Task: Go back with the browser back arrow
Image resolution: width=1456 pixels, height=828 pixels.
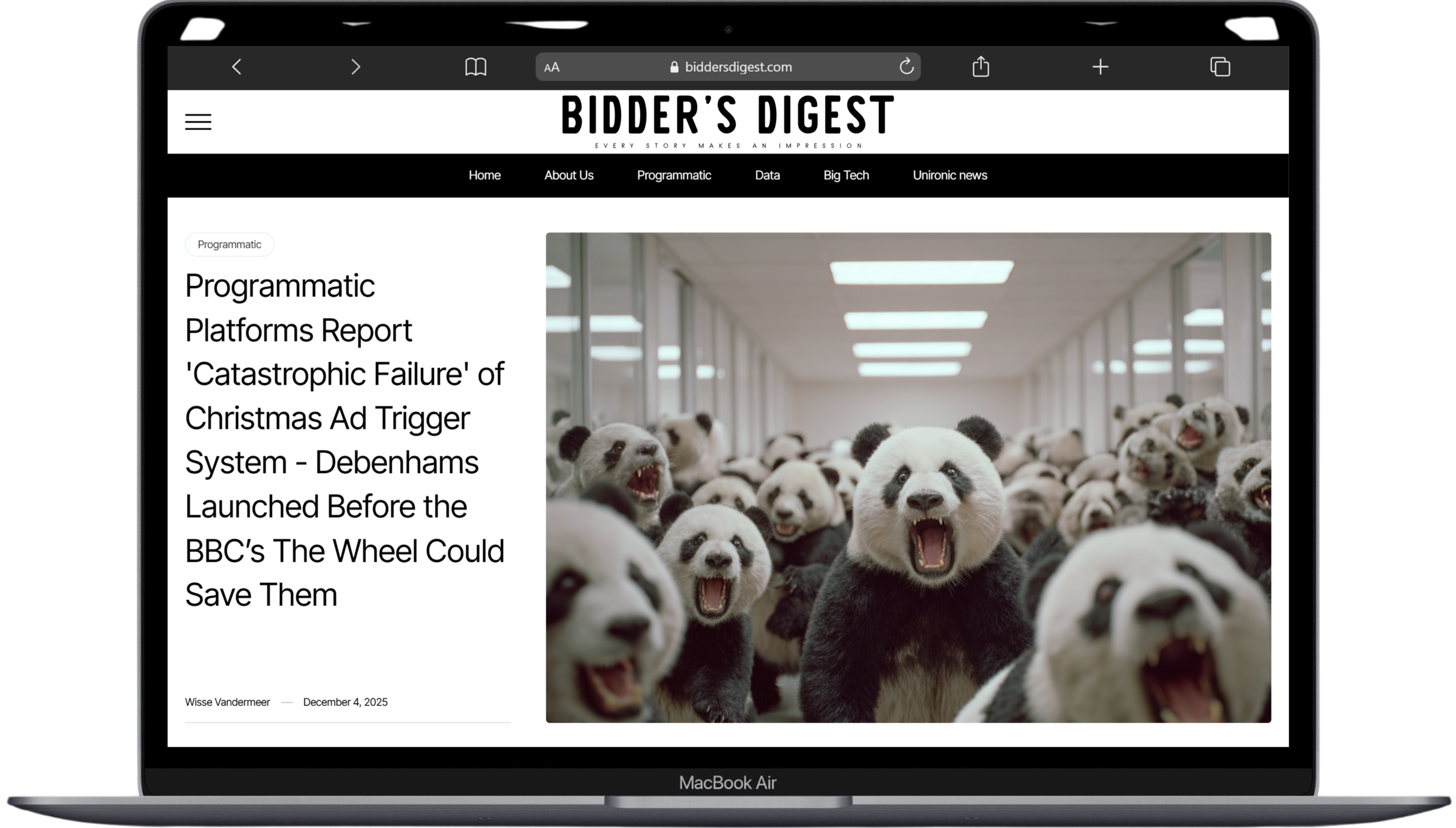Action: (237, 67)
